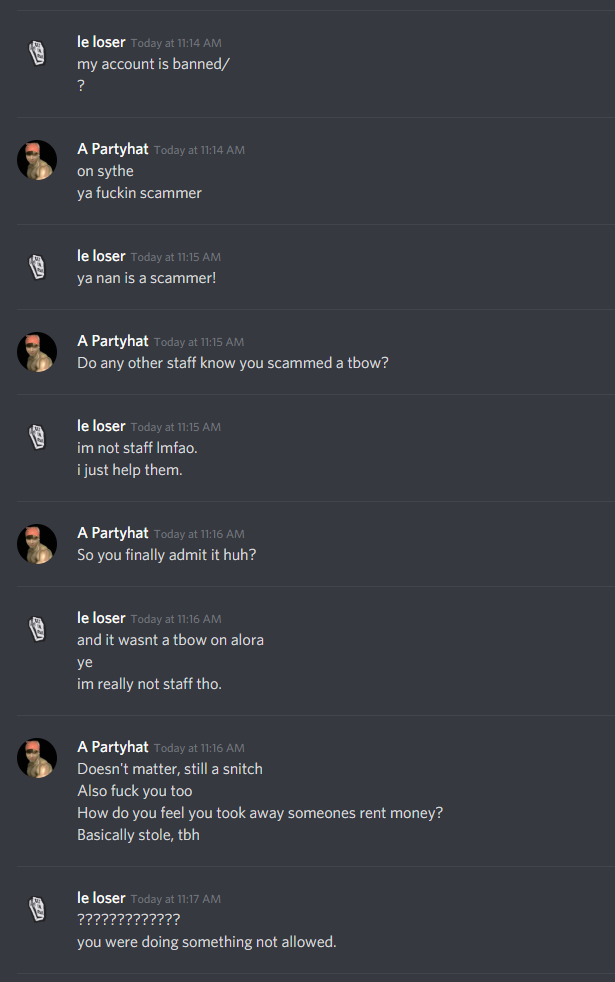Click message 'How do you feel you took away someones rent money?'
Screen dimensions: 615x982
[260, 813]
